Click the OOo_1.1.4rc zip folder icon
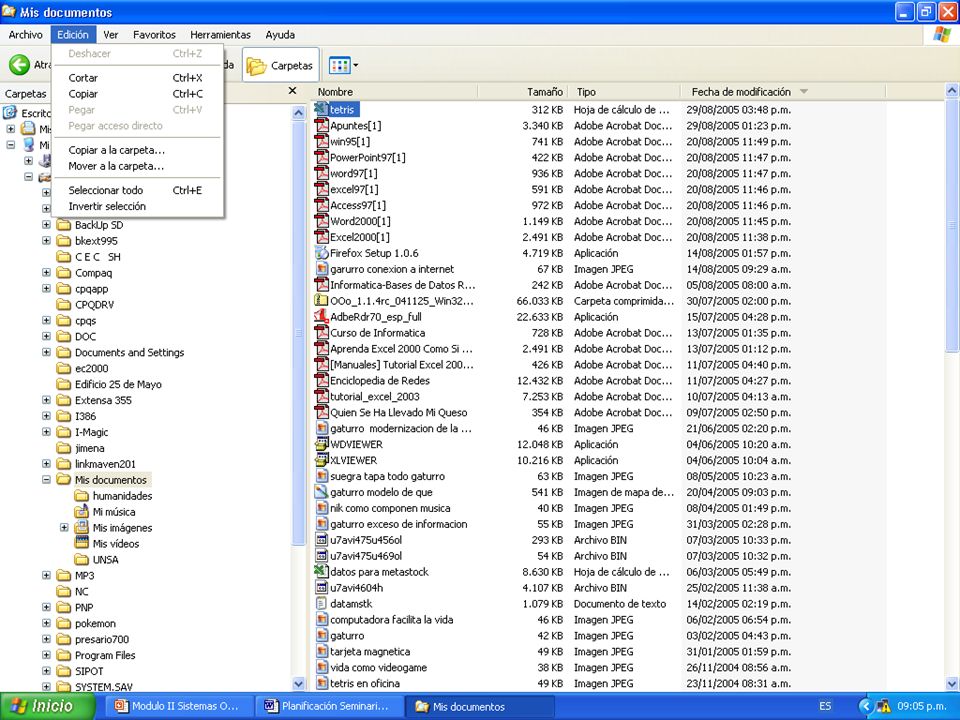The image size is (960, 720). (x=321, y=300)
